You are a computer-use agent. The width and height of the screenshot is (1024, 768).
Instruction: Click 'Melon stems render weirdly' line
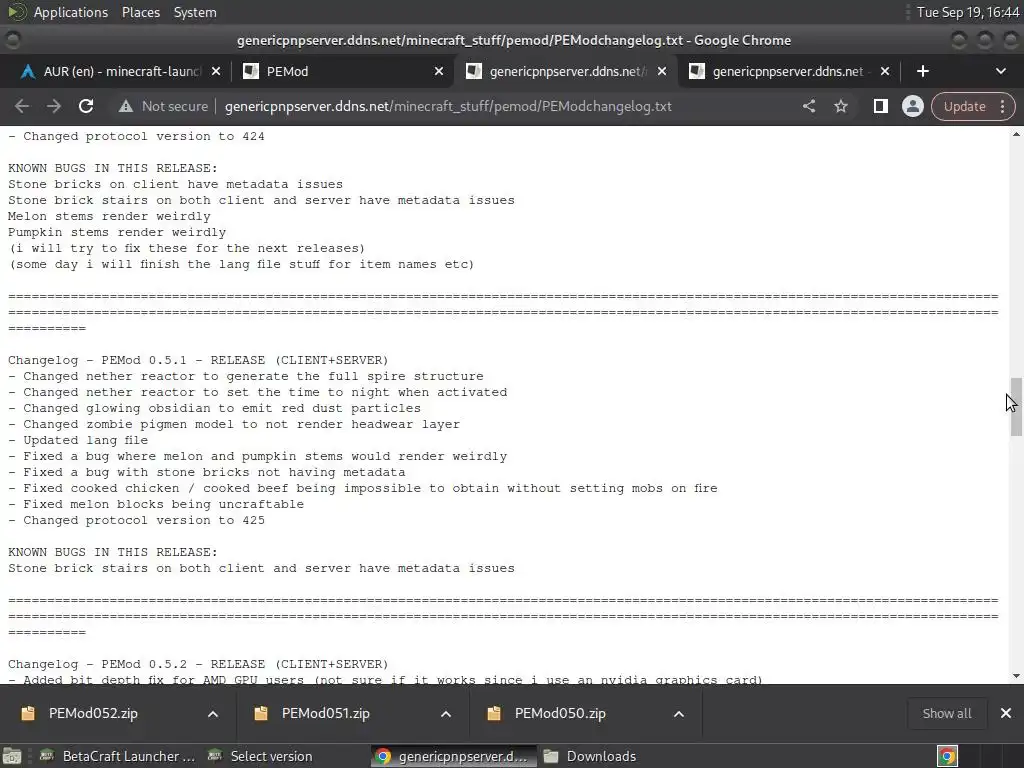tap(109, 216)
